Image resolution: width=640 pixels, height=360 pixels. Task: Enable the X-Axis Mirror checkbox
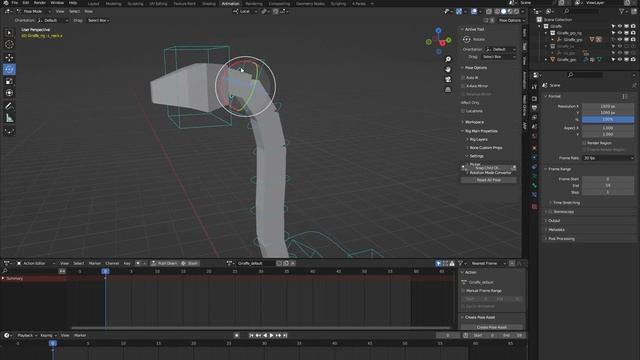pos(463,86)
